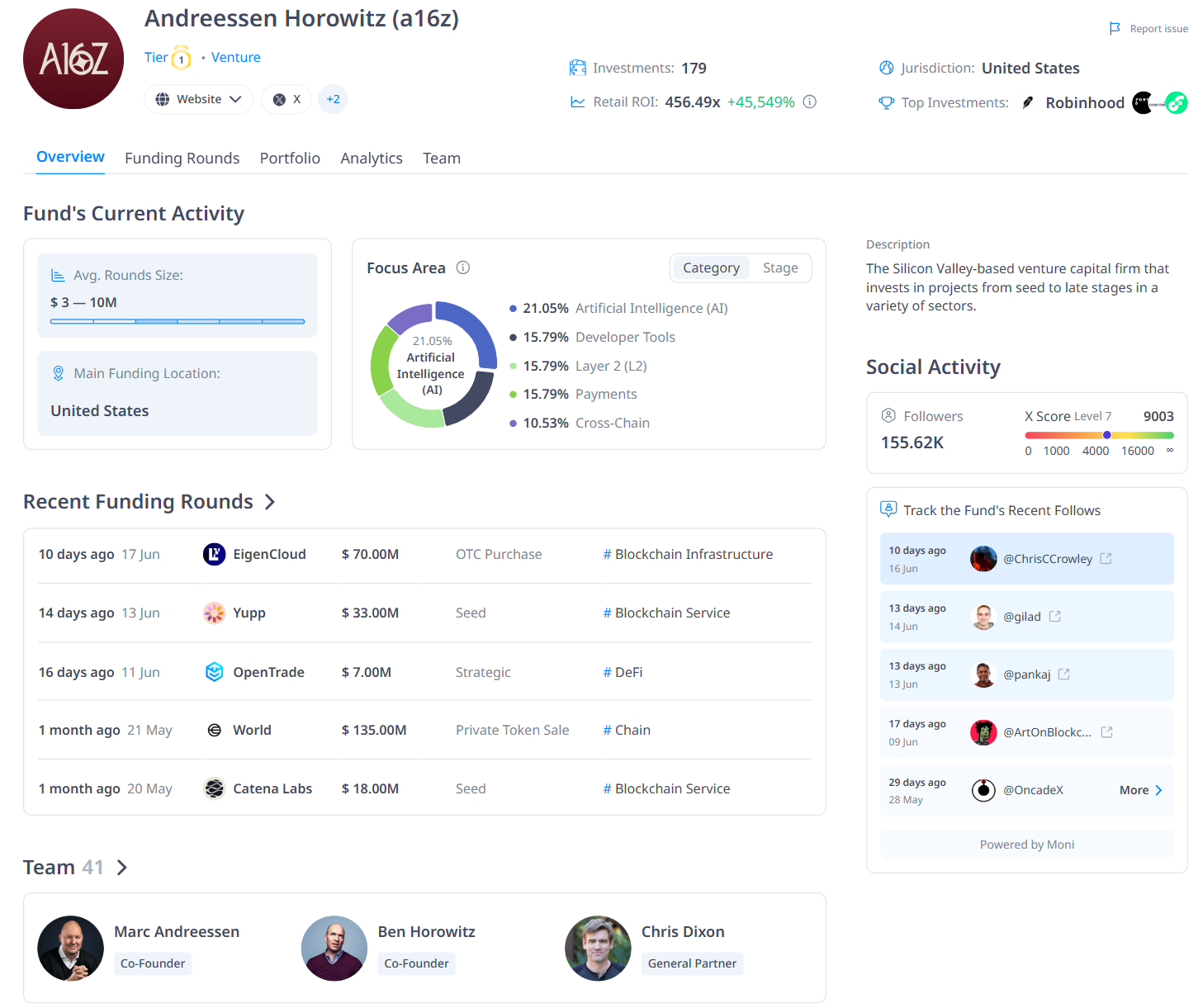Switch to the Funding Rounds tab
1198x1008 pixels.
182,159
